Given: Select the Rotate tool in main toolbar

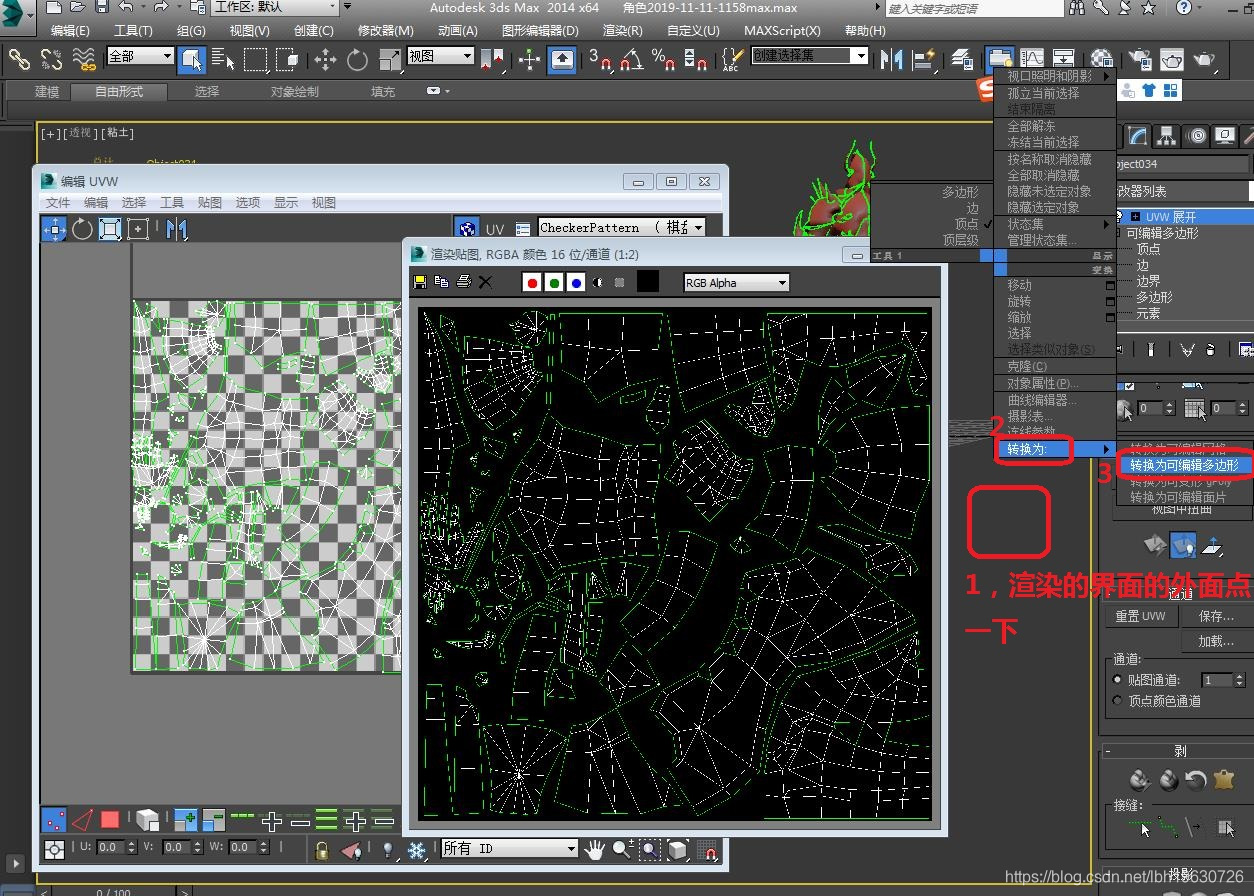Looking at the screenshot, I should pyautogui.click(x=357, y=60).
